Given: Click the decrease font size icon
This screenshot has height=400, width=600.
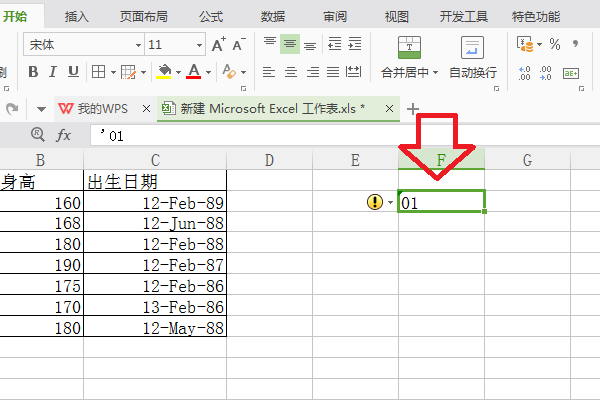Looking at the screenshot, I should [x=239, y=45].
